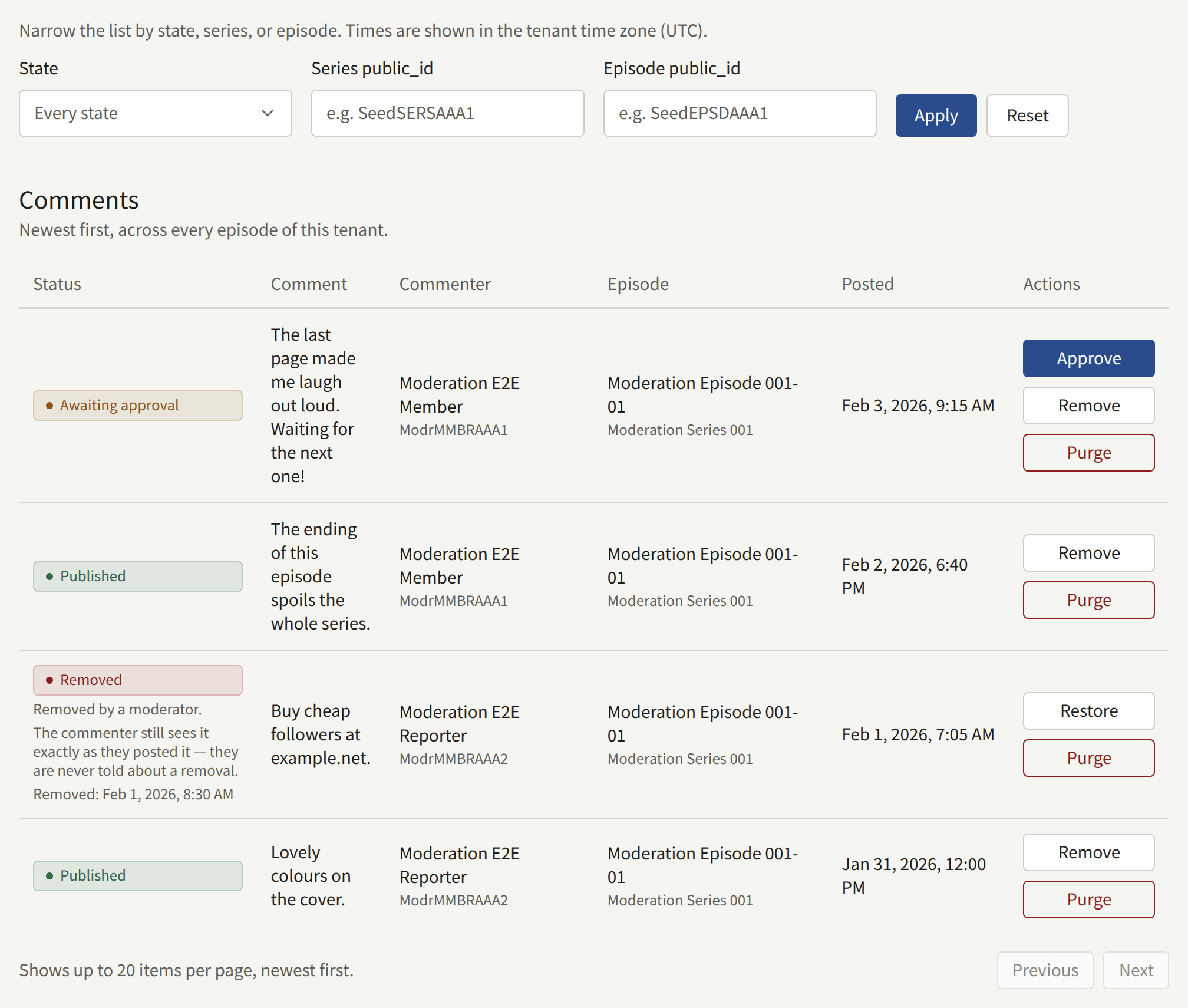Focus the Series public_id input field
Image resolution: width=1188 pixels, height=1008 pixels.
(x=448, y=113)
